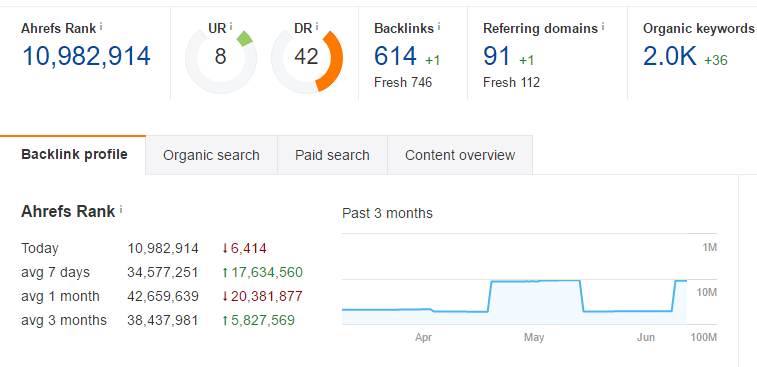Click the DR info icon

pyautogui.click(x=317, y=27)
